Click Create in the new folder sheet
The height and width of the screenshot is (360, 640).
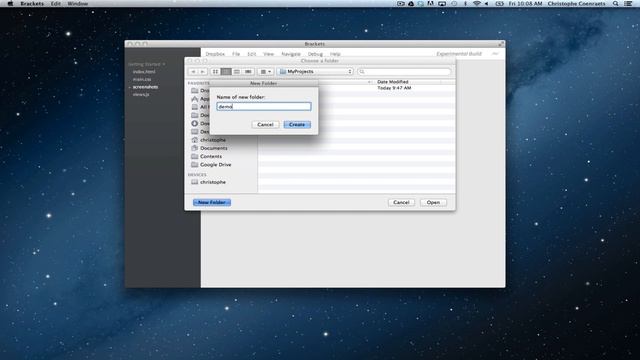coord(297,124)
